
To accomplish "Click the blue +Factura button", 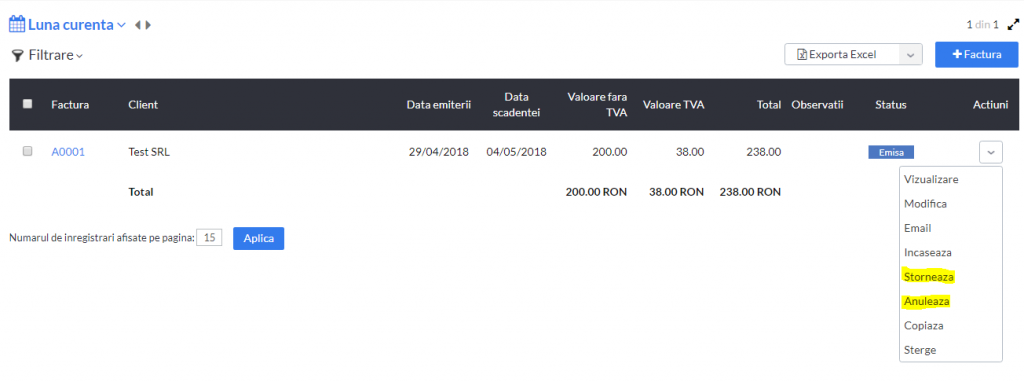I will click(976, 55).
